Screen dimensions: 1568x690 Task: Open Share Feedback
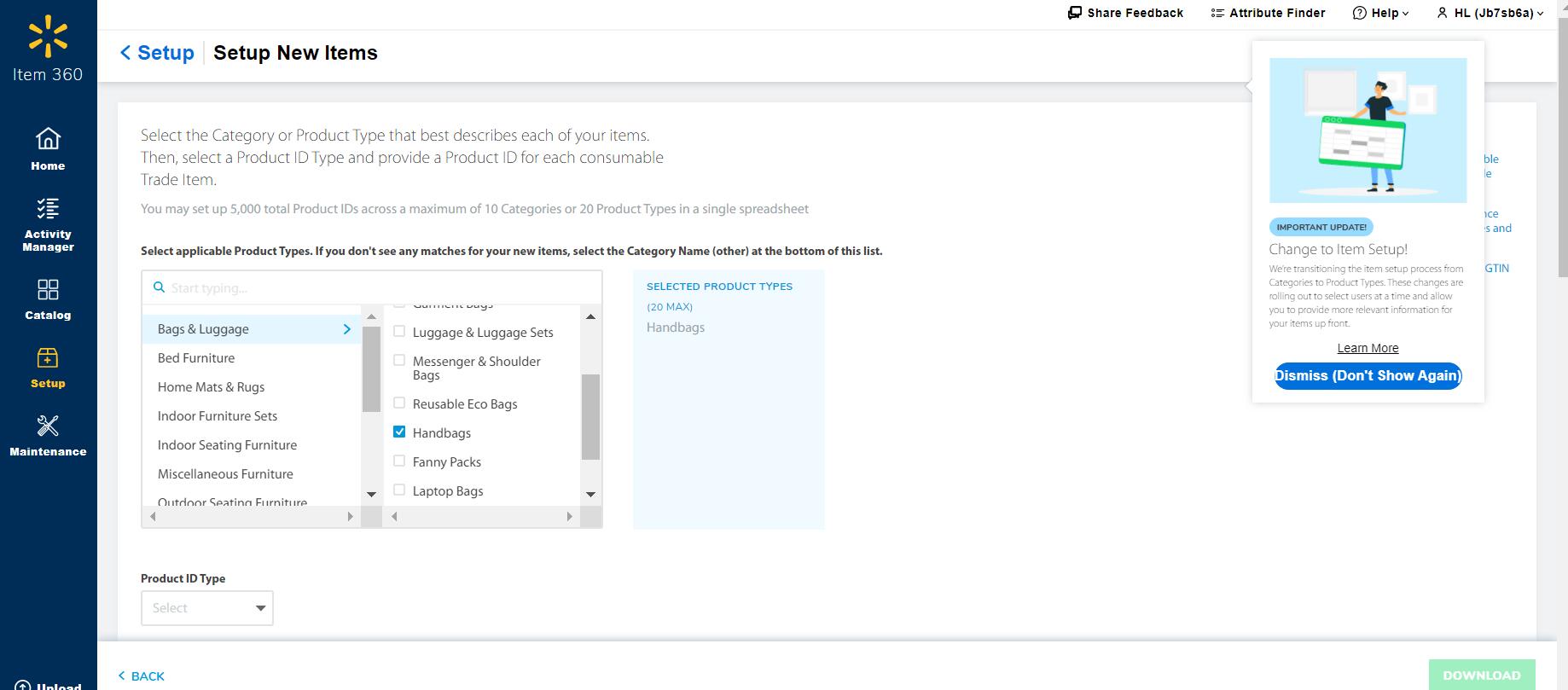(1126, 13)
